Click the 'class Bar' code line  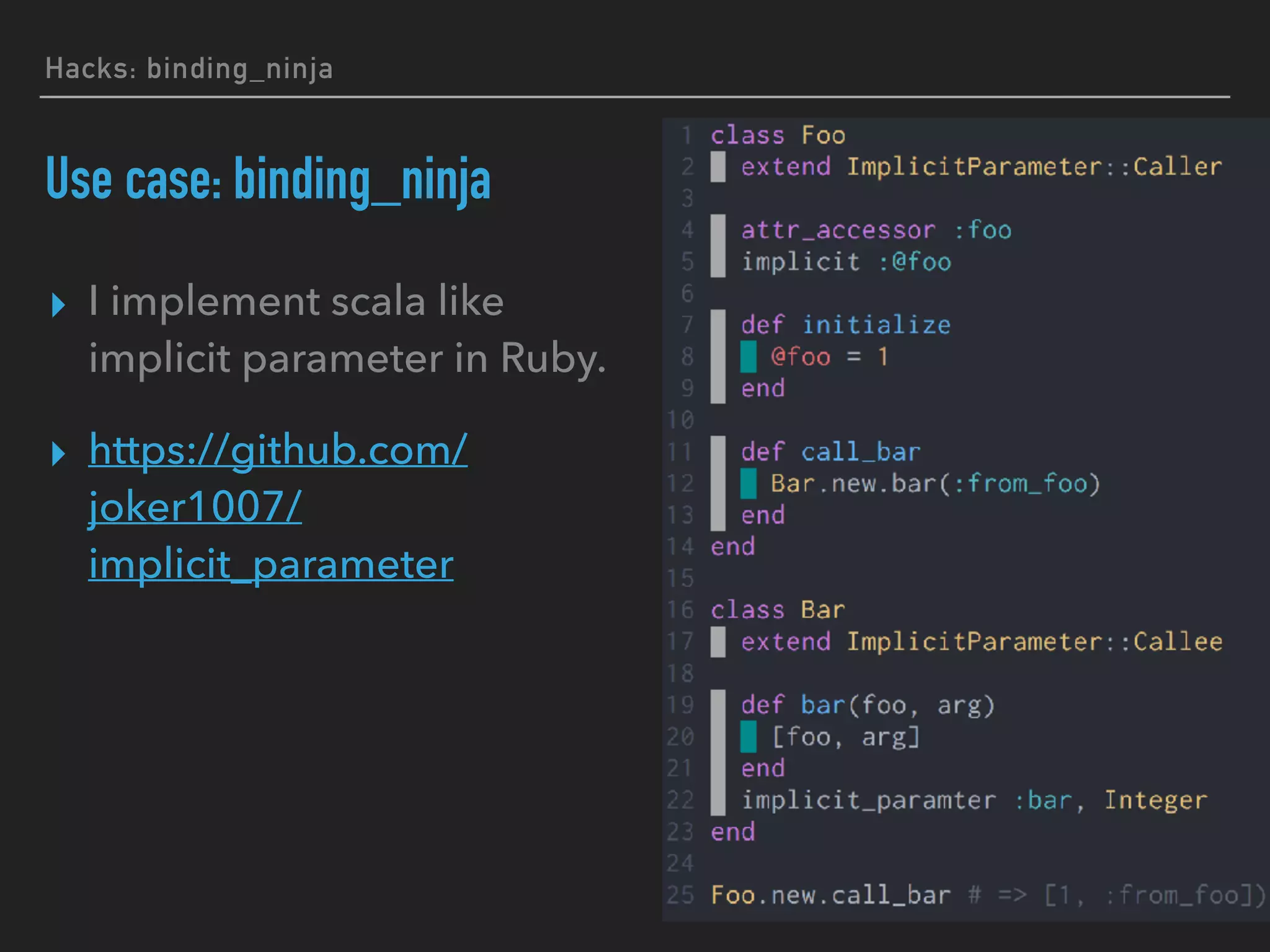click(x=778, y=610)
